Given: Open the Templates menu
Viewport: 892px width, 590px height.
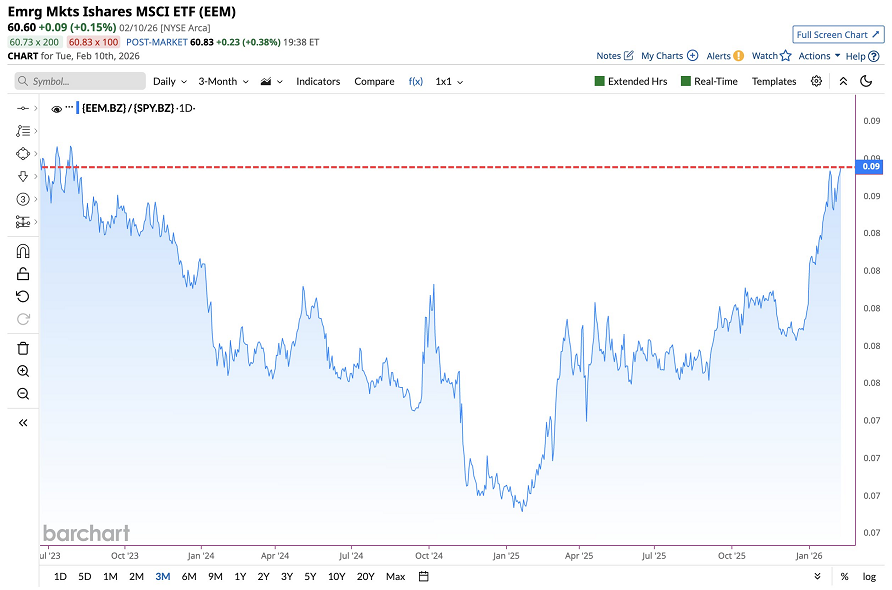Looking at the screenshot, I should coord(774,81).
